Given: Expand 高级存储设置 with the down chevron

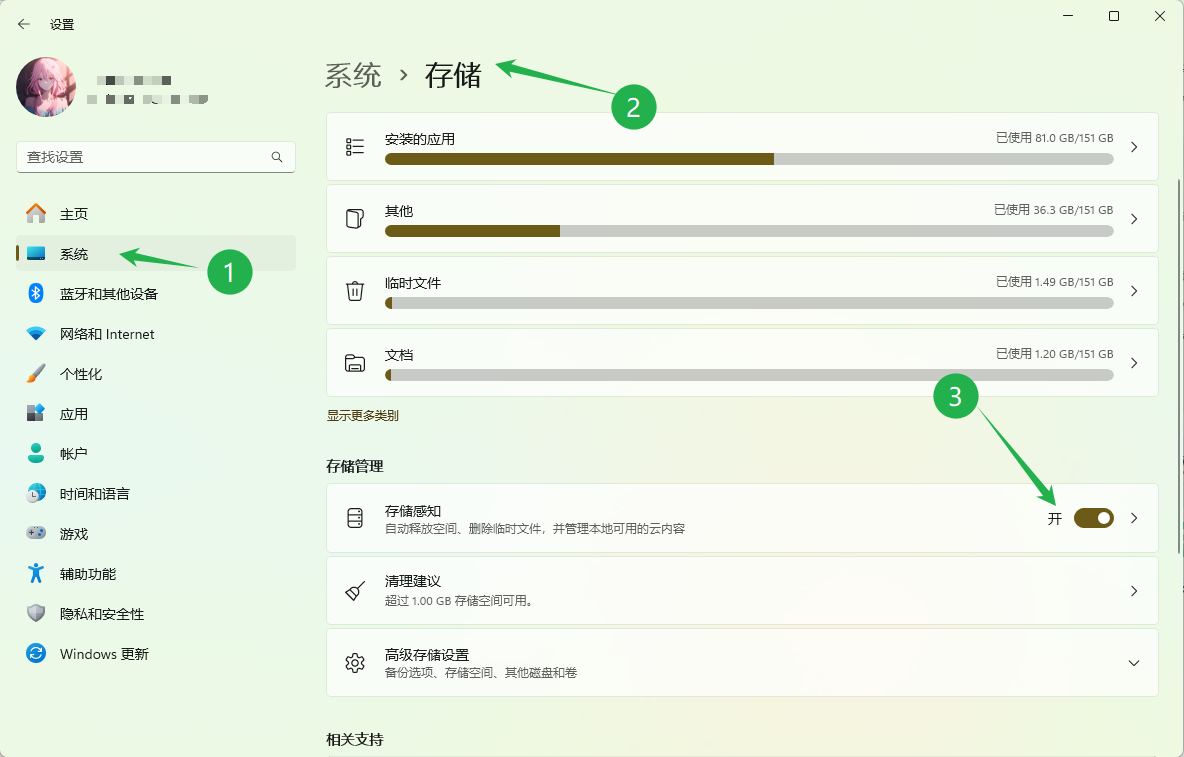Looking at the screenshot, I should (1133, 663).
